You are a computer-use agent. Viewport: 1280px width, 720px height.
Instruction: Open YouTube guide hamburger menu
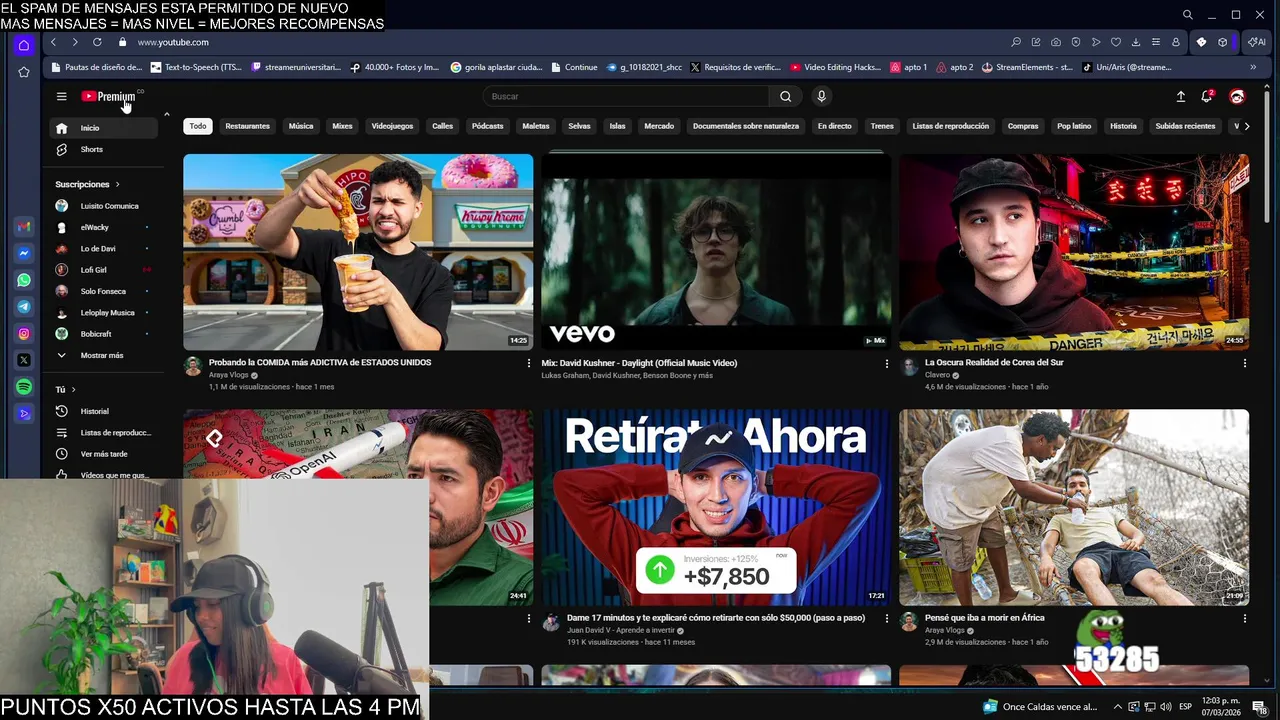coord(61,96)
